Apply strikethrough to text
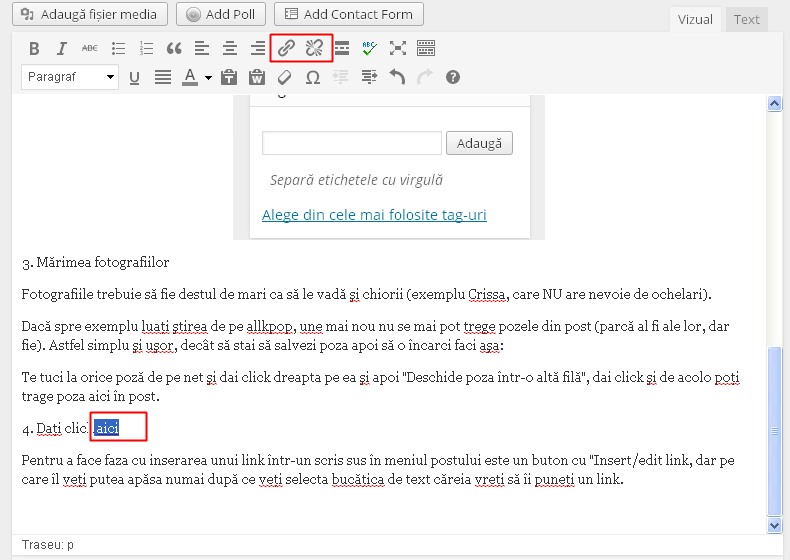The width and height of the screenshot is (790, 560). (90, 48)
